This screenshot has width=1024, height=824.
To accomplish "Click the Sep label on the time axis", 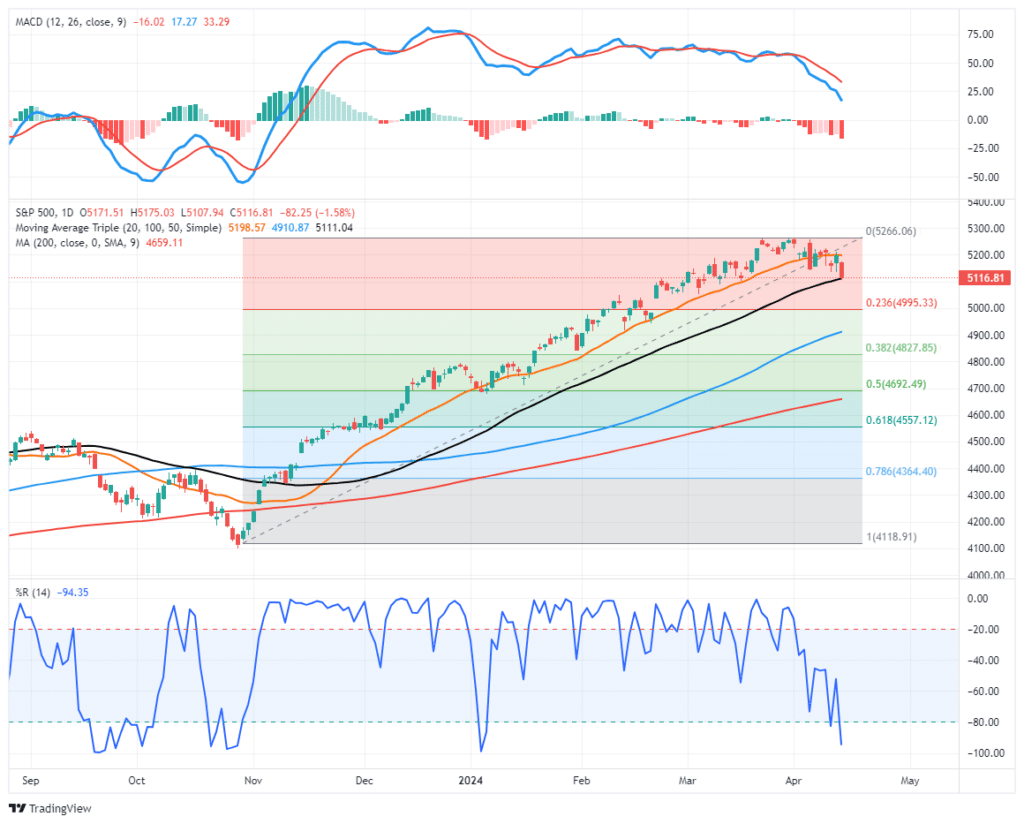I will click(x=31, y=781).
